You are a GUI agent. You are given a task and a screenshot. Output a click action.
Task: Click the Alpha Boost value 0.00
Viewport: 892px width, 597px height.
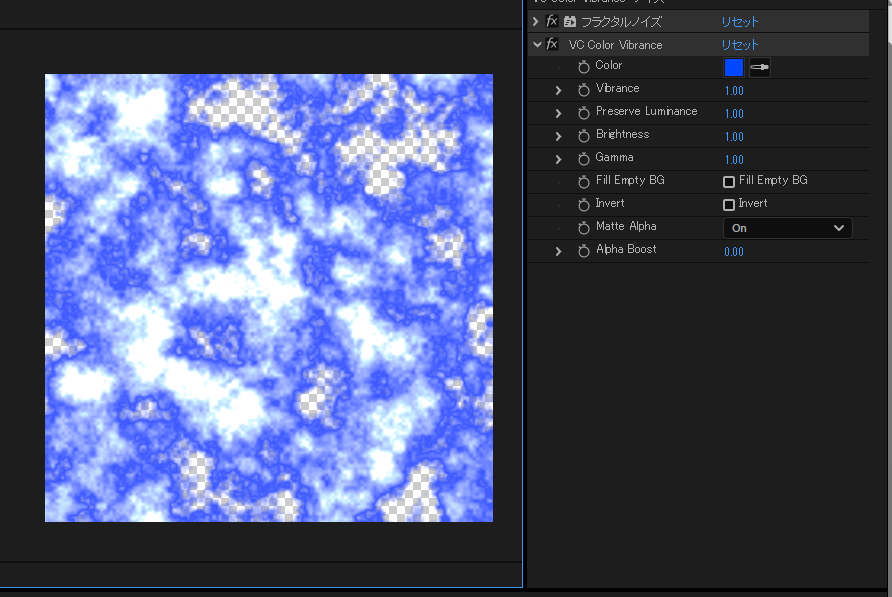tap(734, 252)
